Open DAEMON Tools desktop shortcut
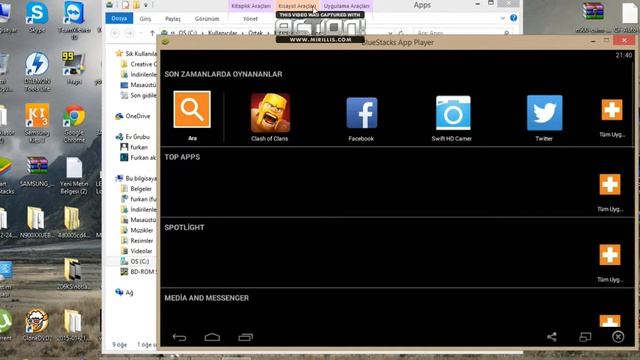The width and height of the screenshot is (640, 360). (x=37, y=71)
